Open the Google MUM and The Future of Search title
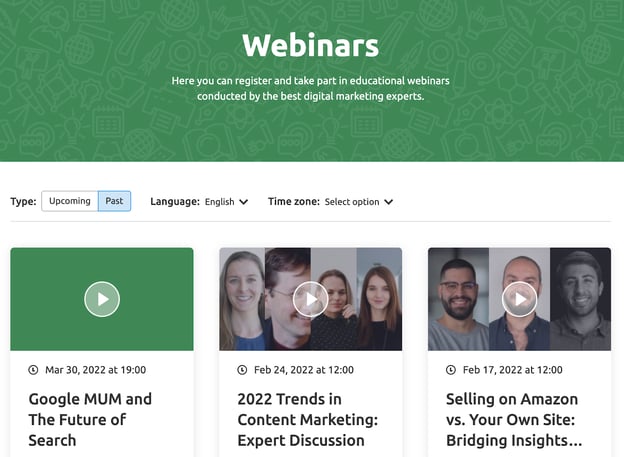 tap(90, 420)
